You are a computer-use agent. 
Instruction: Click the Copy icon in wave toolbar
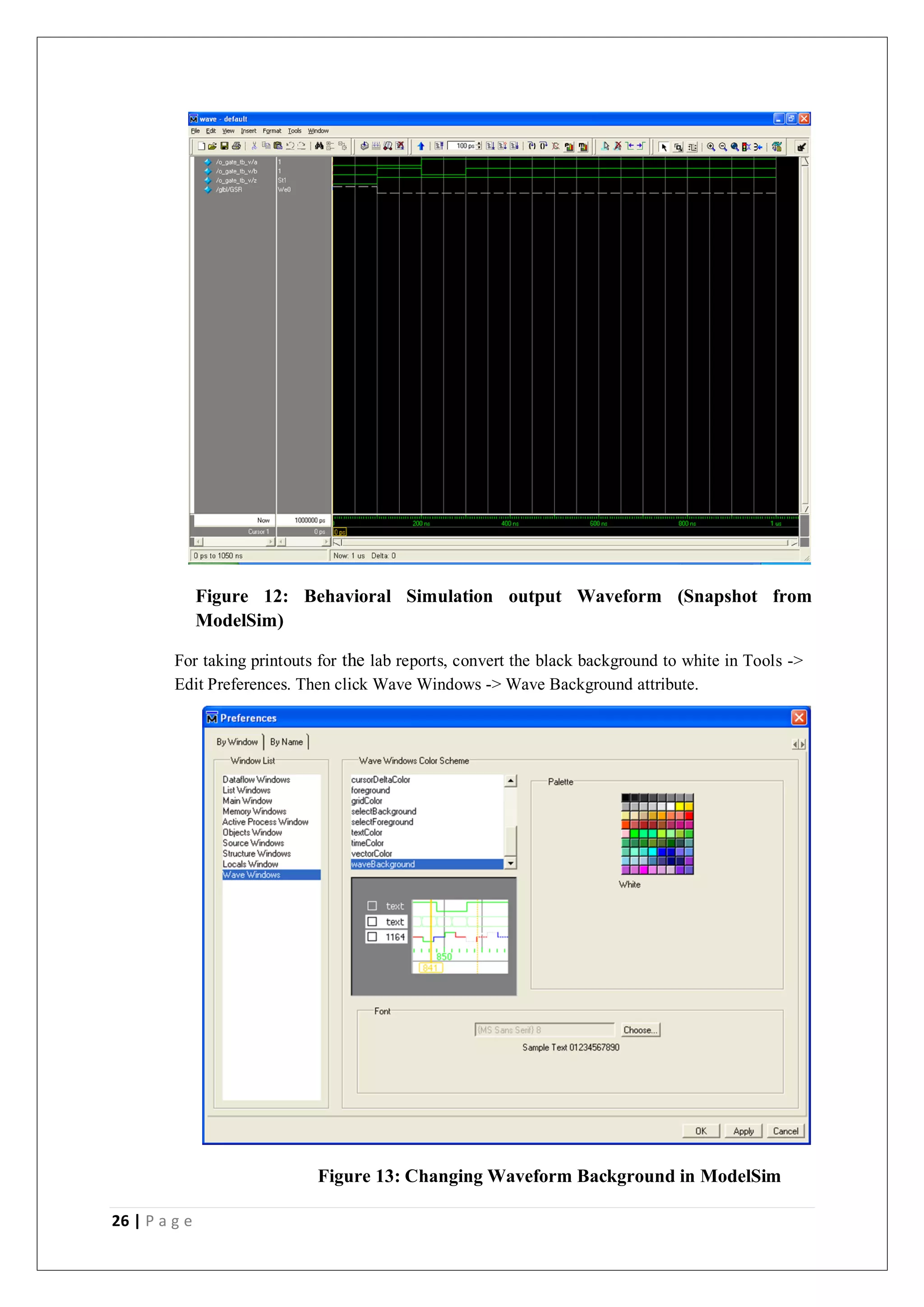tap(266, 146)
